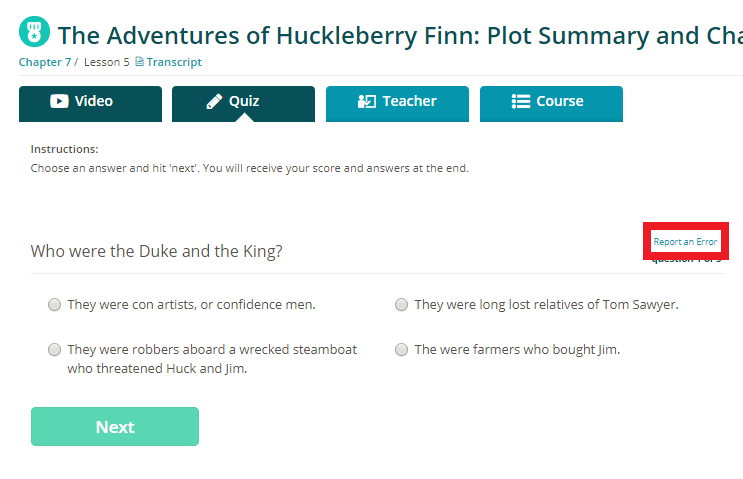Image resolution: width=743 pixels, height=479 pixels.
Task: Click the document icon next to Transcript
Action: point(140,62)
